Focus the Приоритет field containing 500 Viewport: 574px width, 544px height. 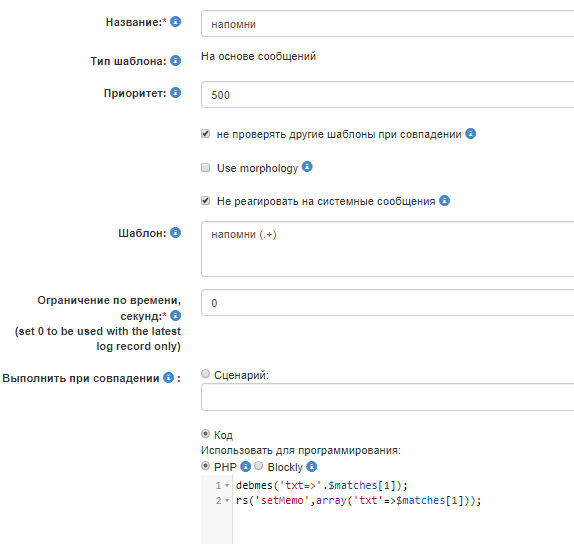(387, 95)
